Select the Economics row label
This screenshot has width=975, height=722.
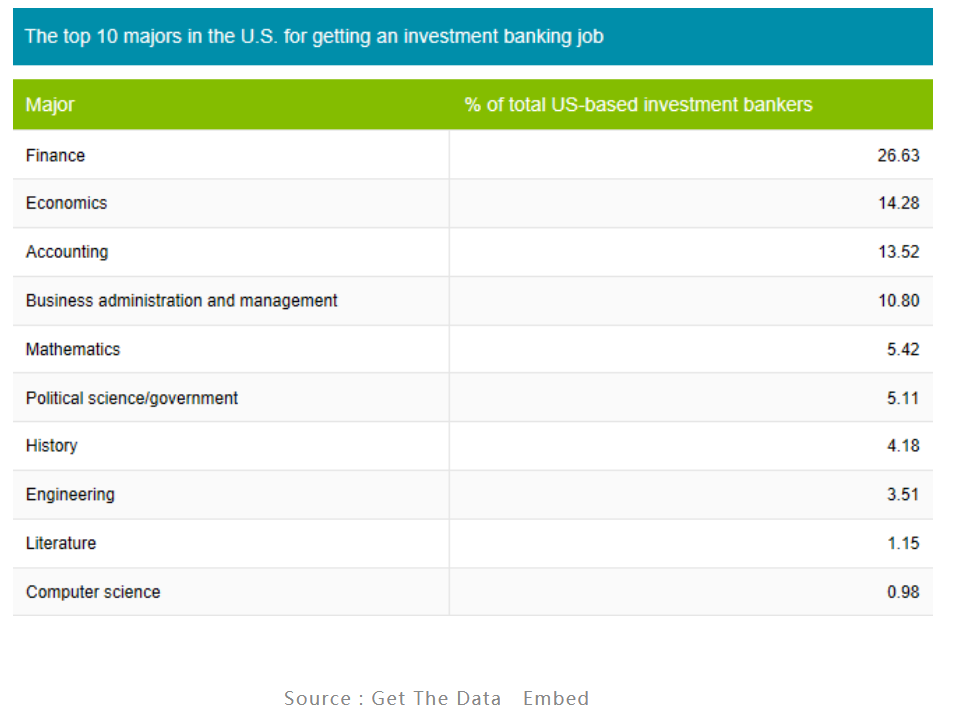pyautogui.click(x=66, y=203)
